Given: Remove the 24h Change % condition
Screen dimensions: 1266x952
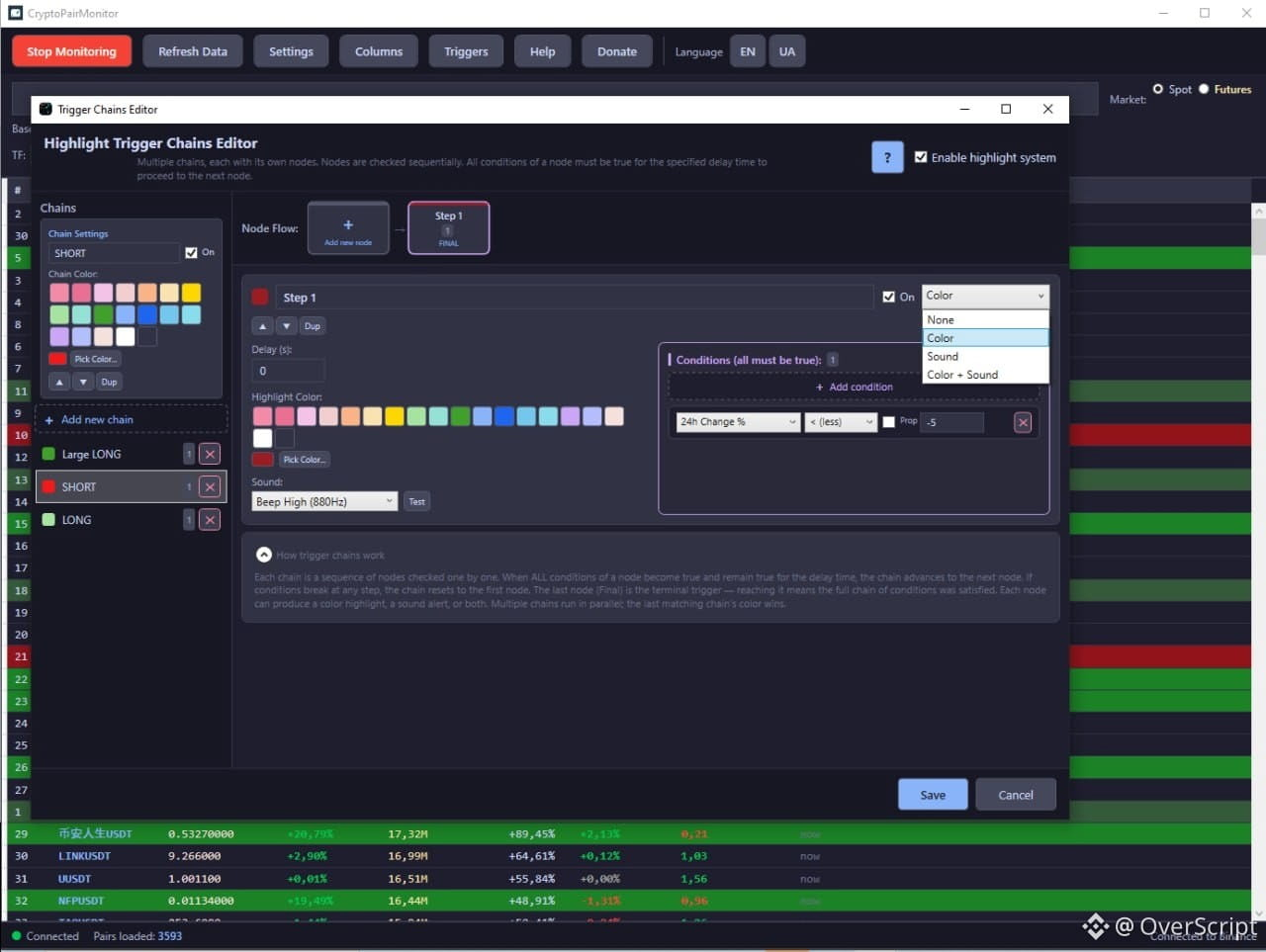Looking at the screenshot, I should [x=1023, y=422].
